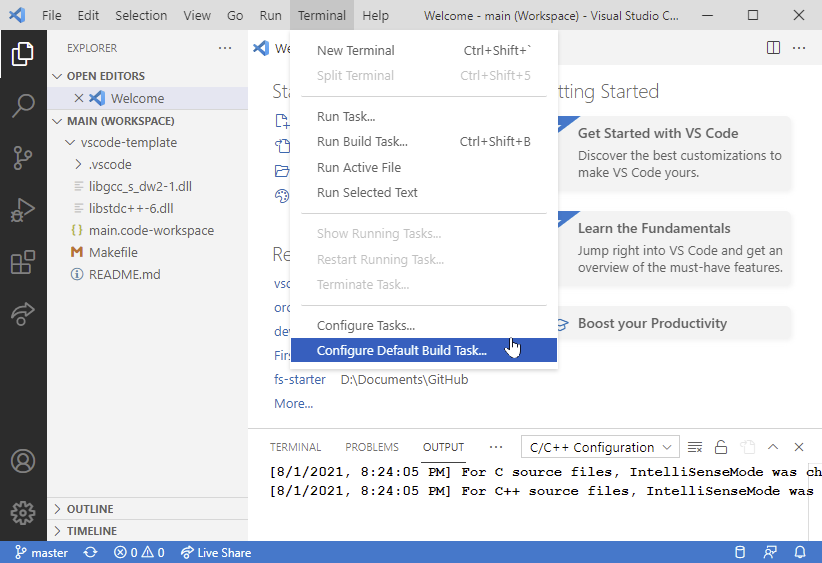Choose Configure Tasks... entry
This screenshot has width=822, height=563.
424,326
